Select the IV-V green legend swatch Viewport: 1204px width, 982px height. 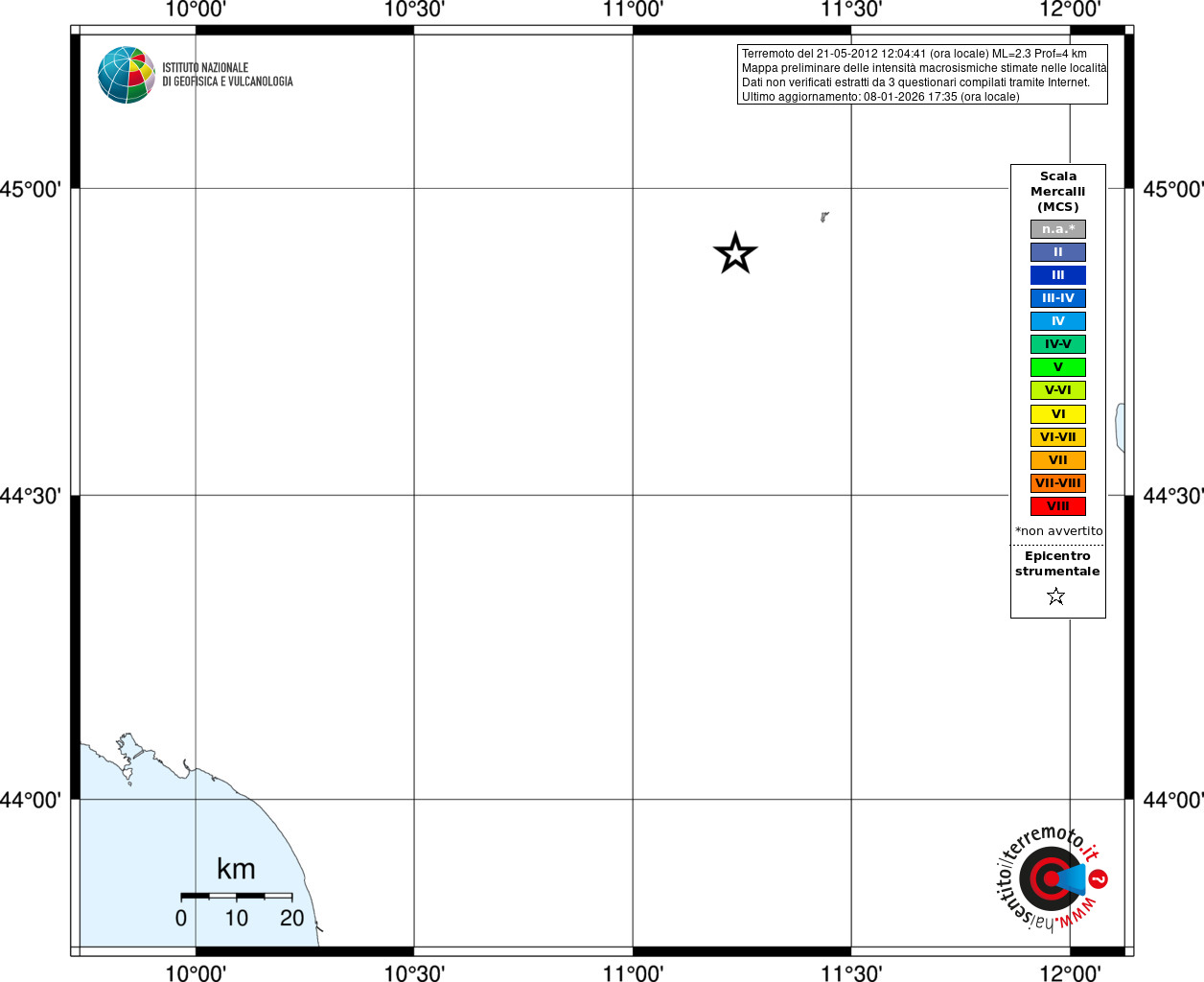click(1058, 344)
